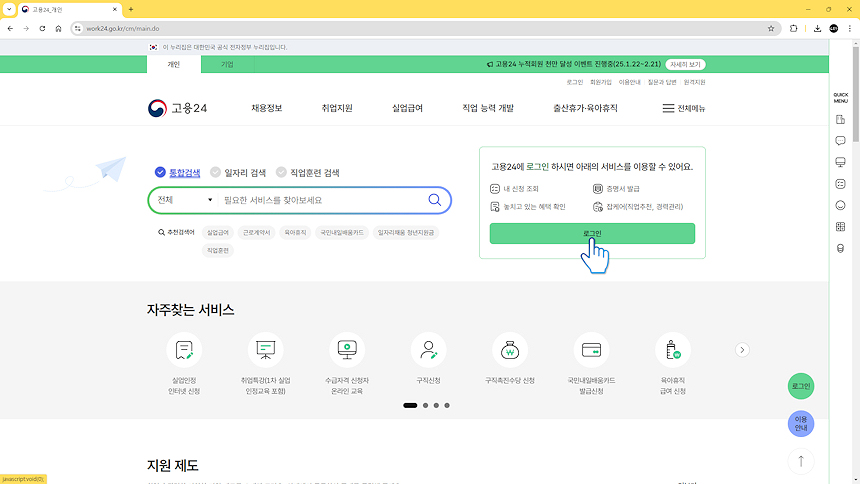The width and height of the screenshot is (860, 484).
Task: Open the 채용정보 menu
Action: [267, 108]
